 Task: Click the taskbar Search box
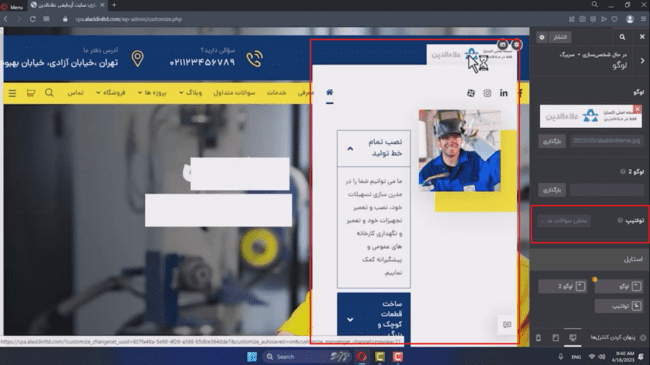click(307, 357)
